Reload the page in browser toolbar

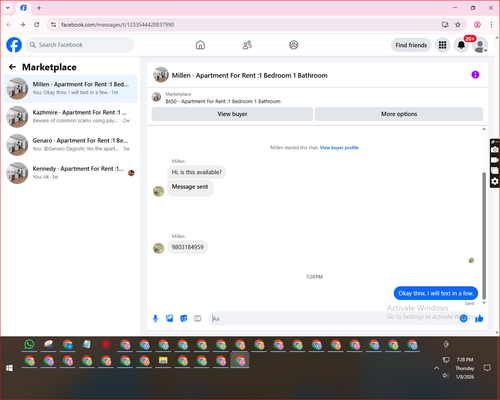pyautogui.click(x=37, y=25)
